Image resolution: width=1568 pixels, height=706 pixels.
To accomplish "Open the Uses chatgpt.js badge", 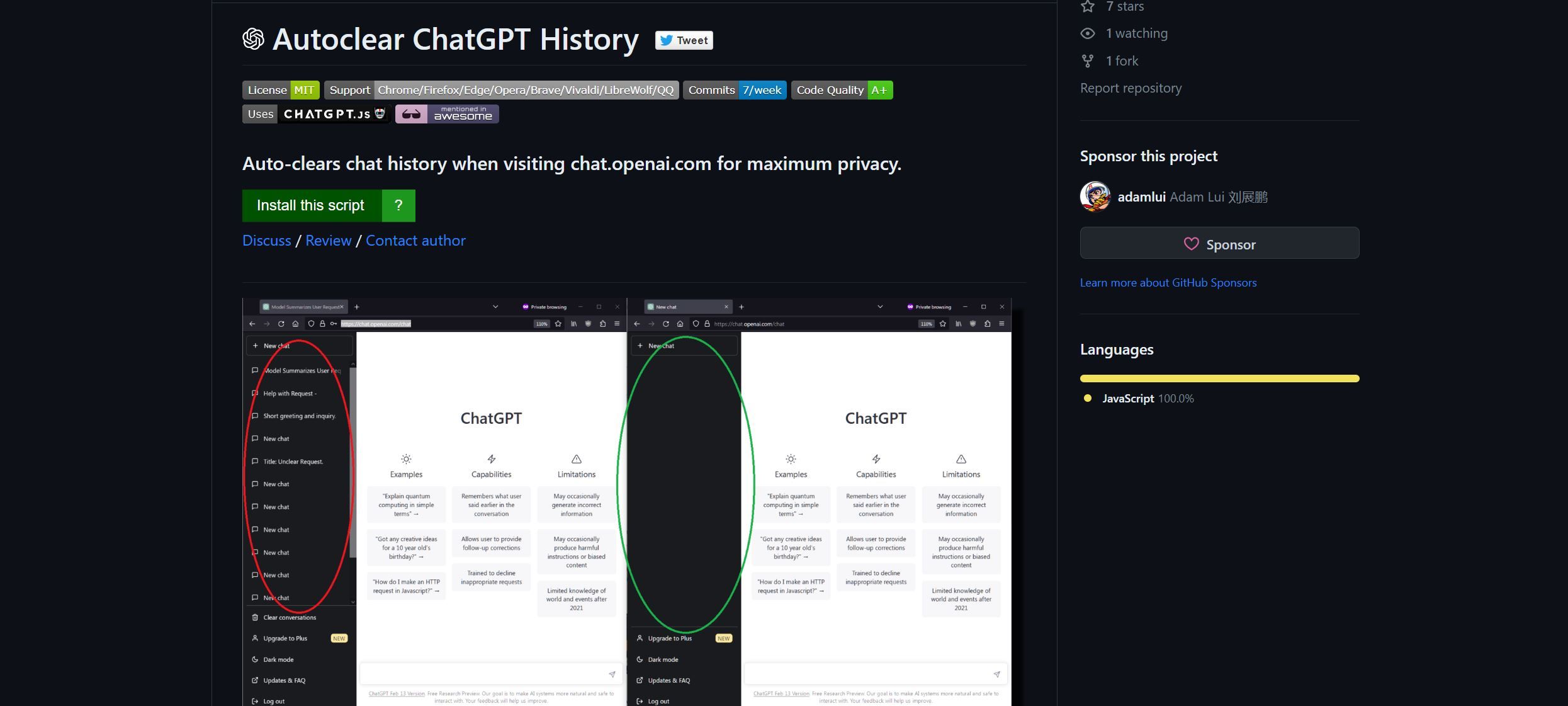I will 316,114.
